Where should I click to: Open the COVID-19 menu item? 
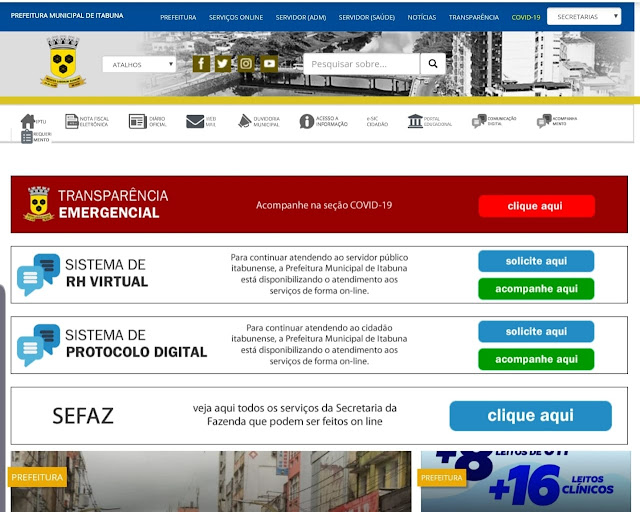coord(526,18)
